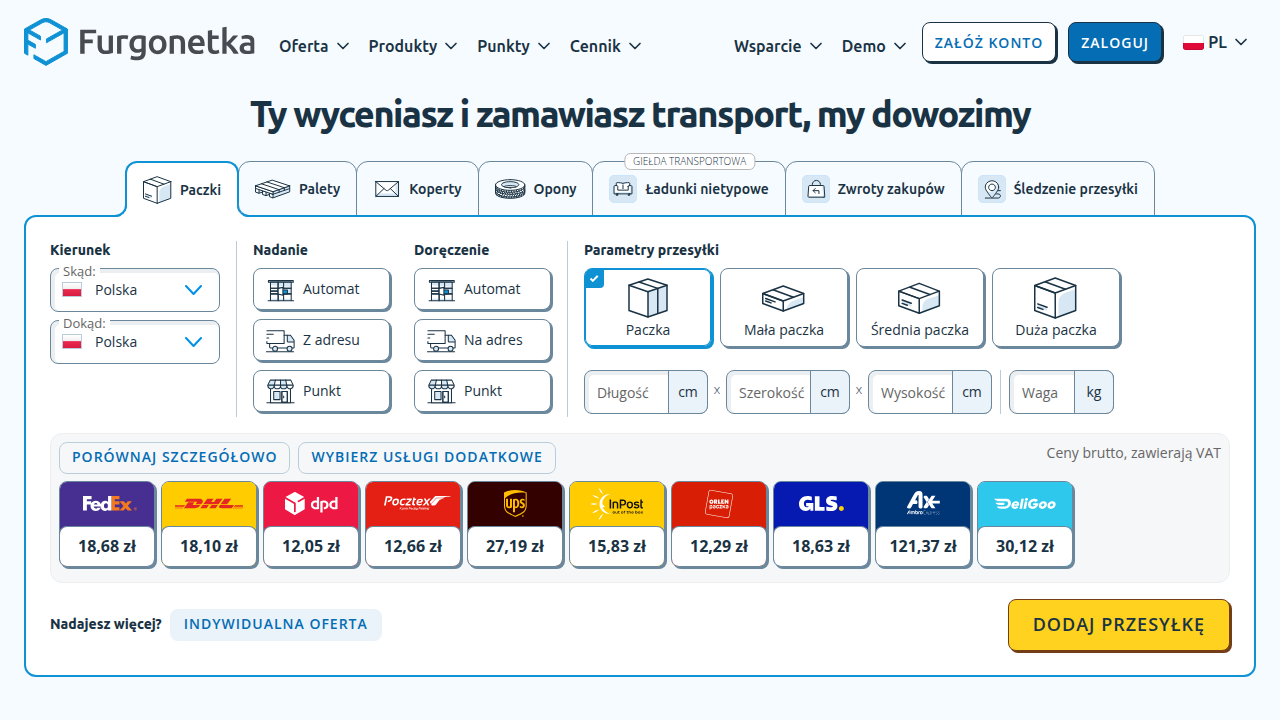1280x720 pixels.
Task: Select the InPost carrier logo
Action: coord(618,504)
